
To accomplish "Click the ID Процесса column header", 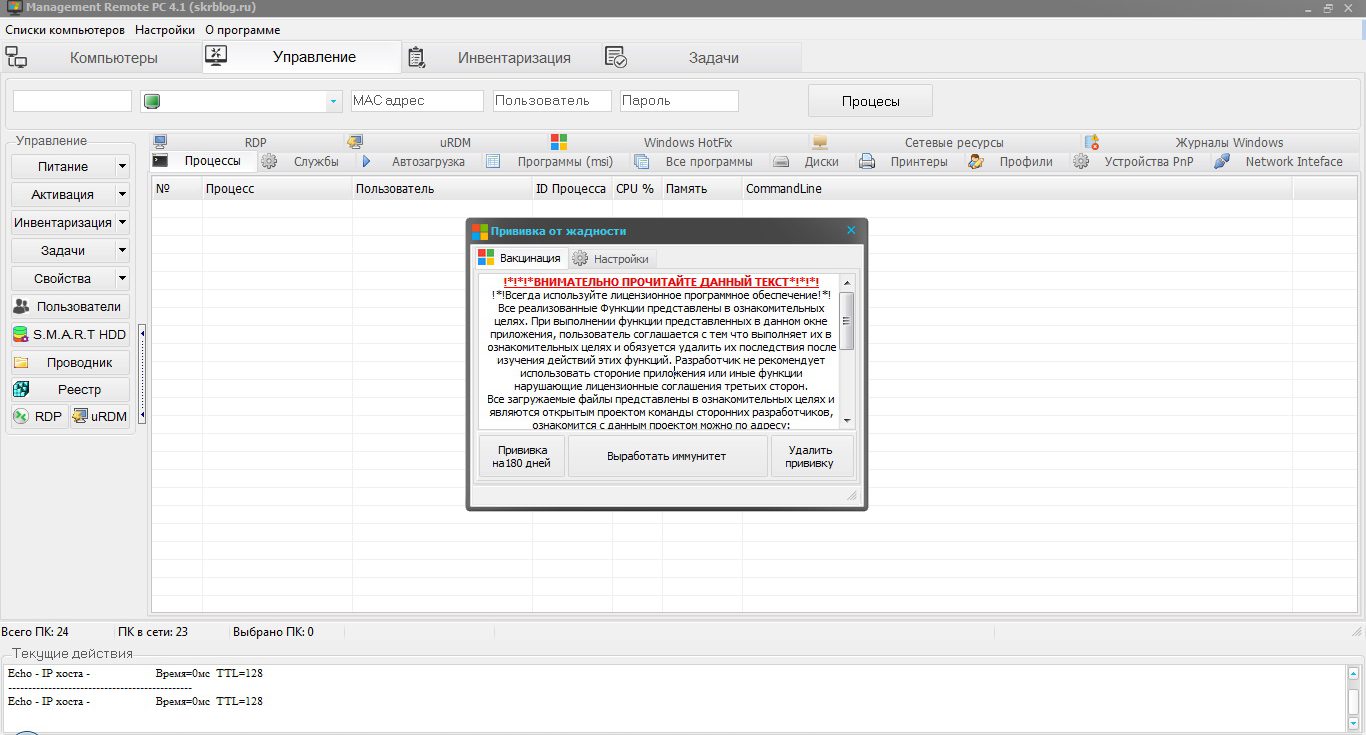I will coord(572,188).
